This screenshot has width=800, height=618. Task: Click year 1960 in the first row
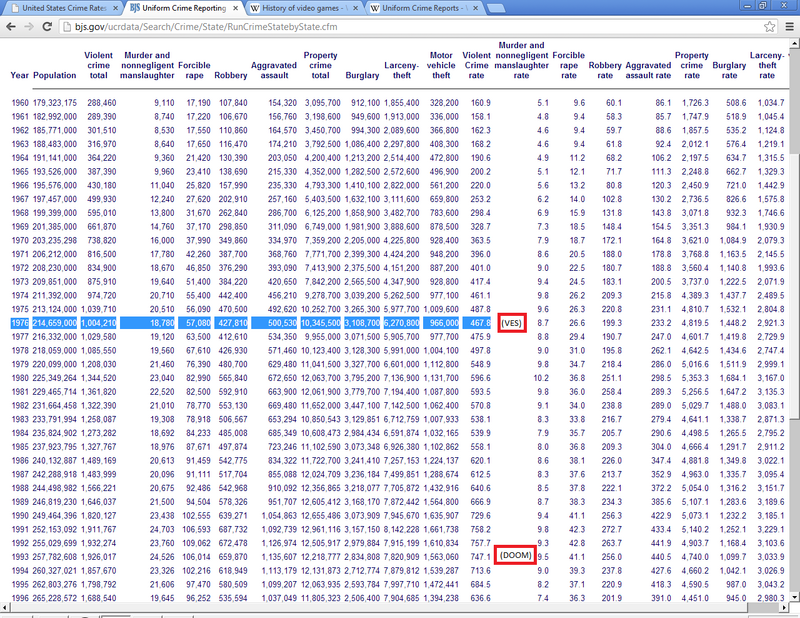point(20,103)
